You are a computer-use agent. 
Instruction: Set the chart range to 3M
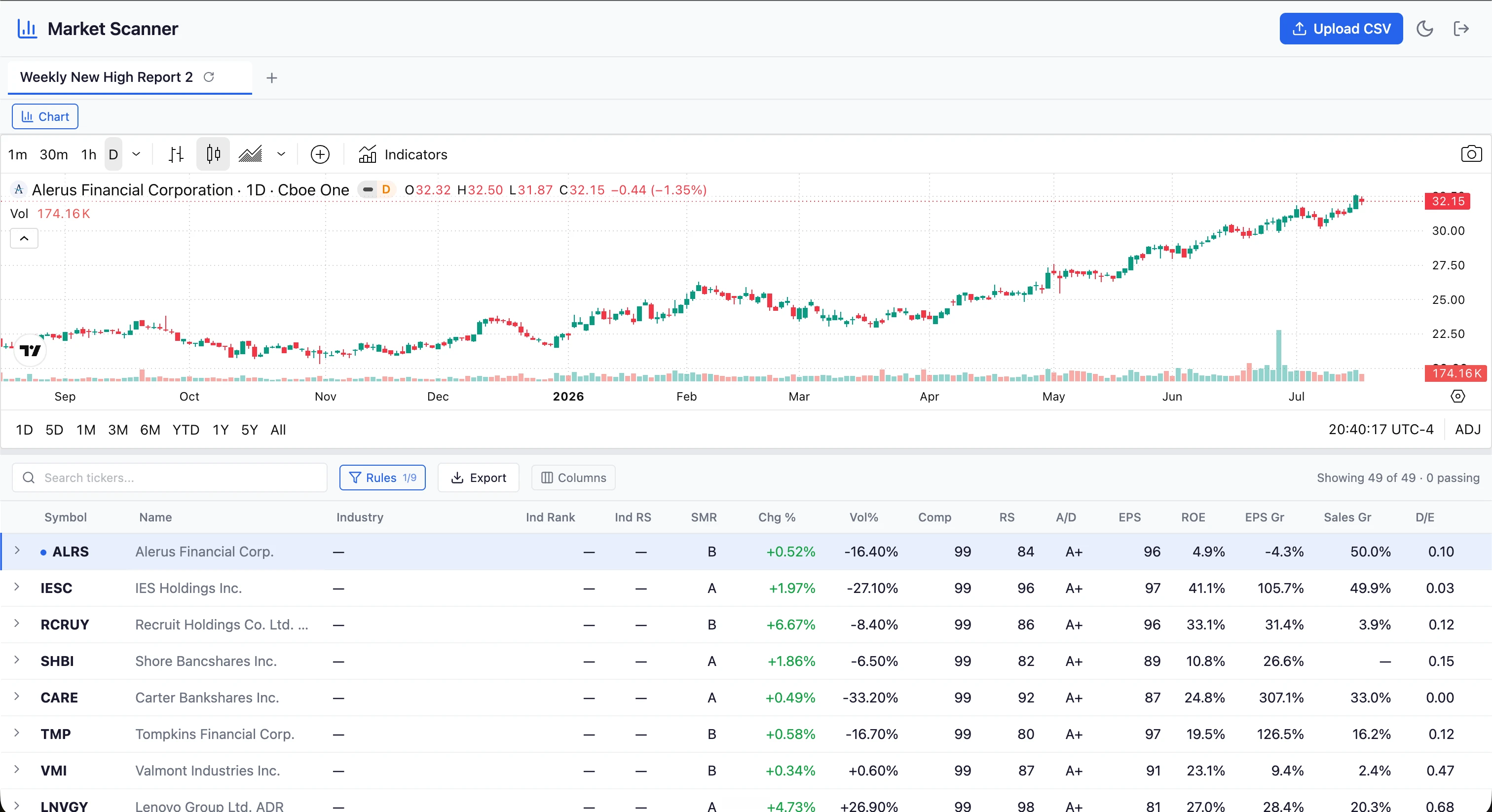tap(118, 430)
